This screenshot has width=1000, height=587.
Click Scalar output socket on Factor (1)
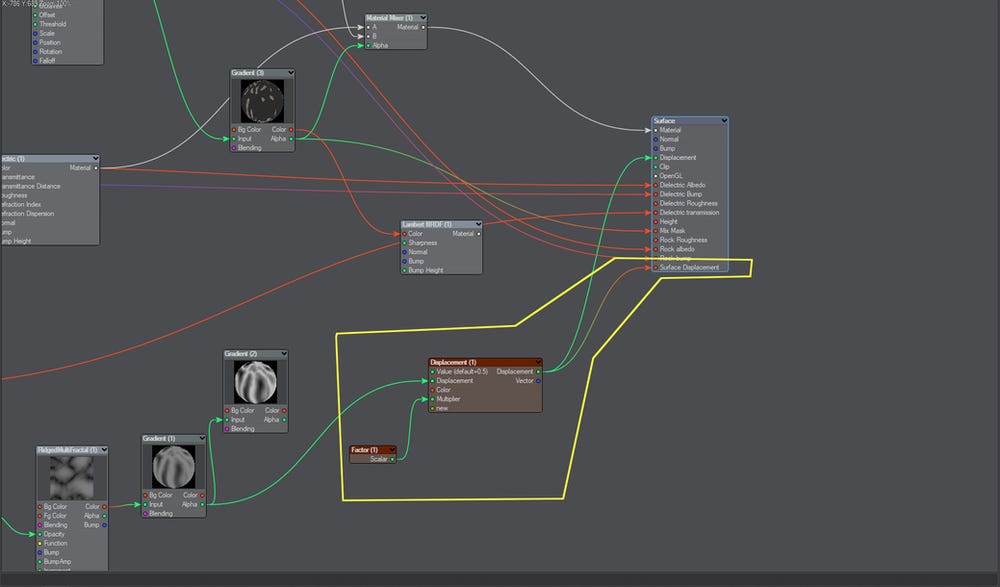392,459
